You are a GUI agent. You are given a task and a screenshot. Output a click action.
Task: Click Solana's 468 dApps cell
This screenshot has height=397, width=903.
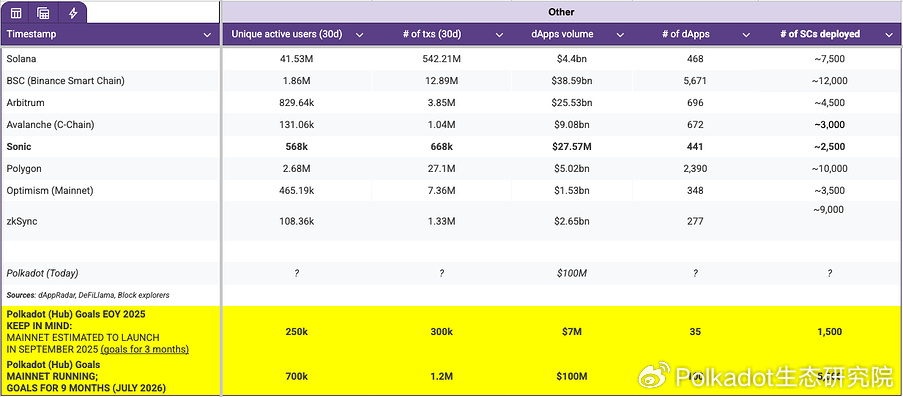[695, 59]
